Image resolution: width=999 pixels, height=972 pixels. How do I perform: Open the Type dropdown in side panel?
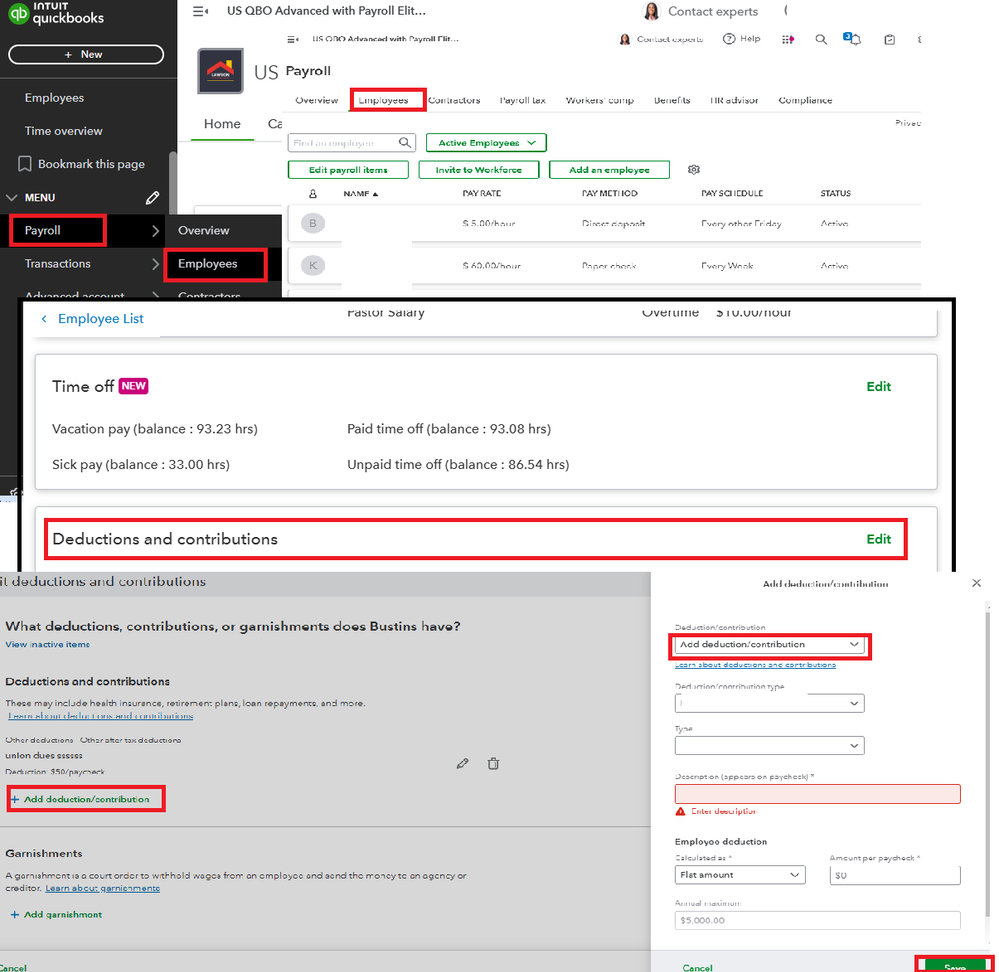pos(769,745)
